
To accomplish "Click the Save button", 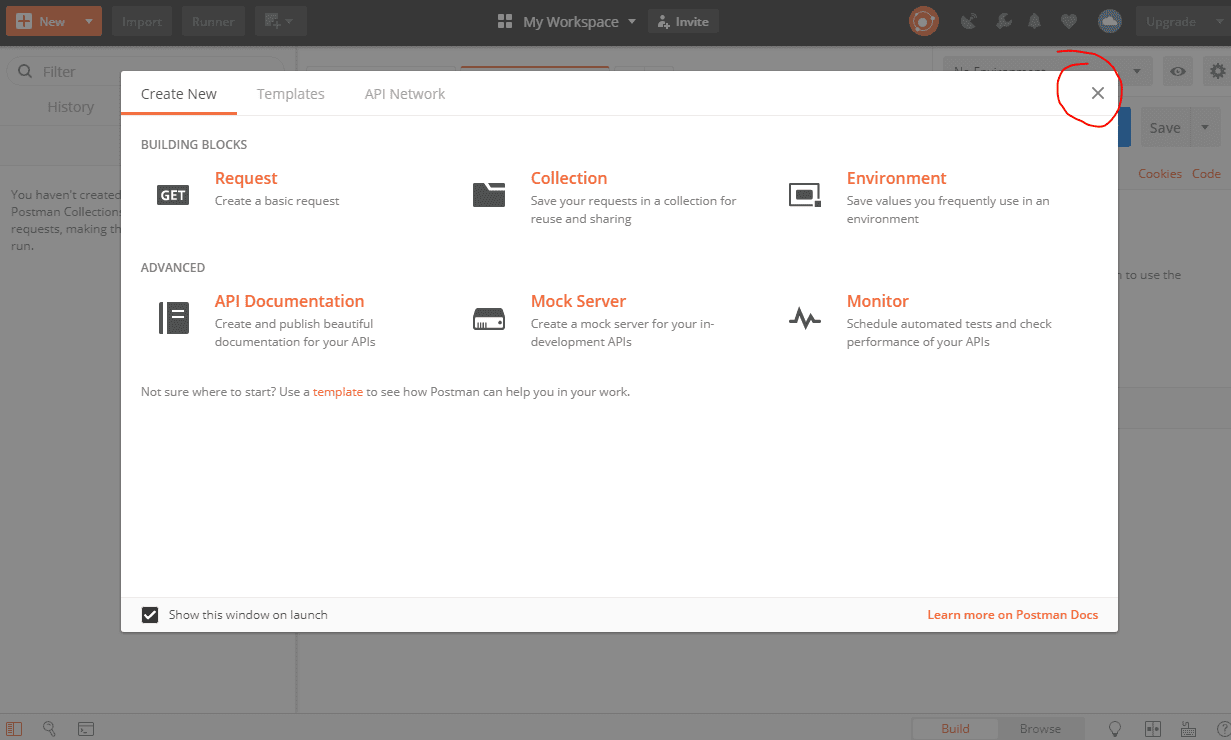I will (x=1165, y=128).
